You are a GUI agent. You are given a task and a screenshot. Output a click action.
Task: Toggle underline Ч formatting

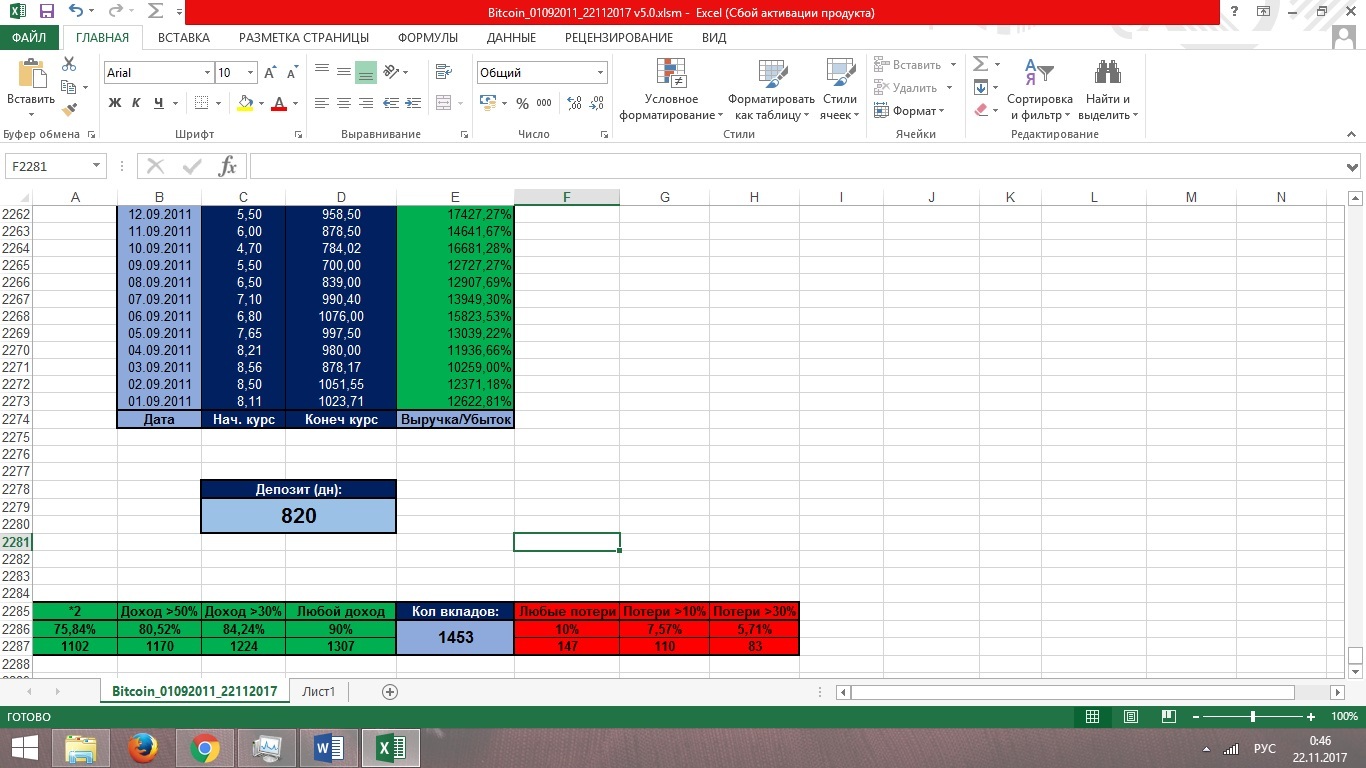(159, 103)
